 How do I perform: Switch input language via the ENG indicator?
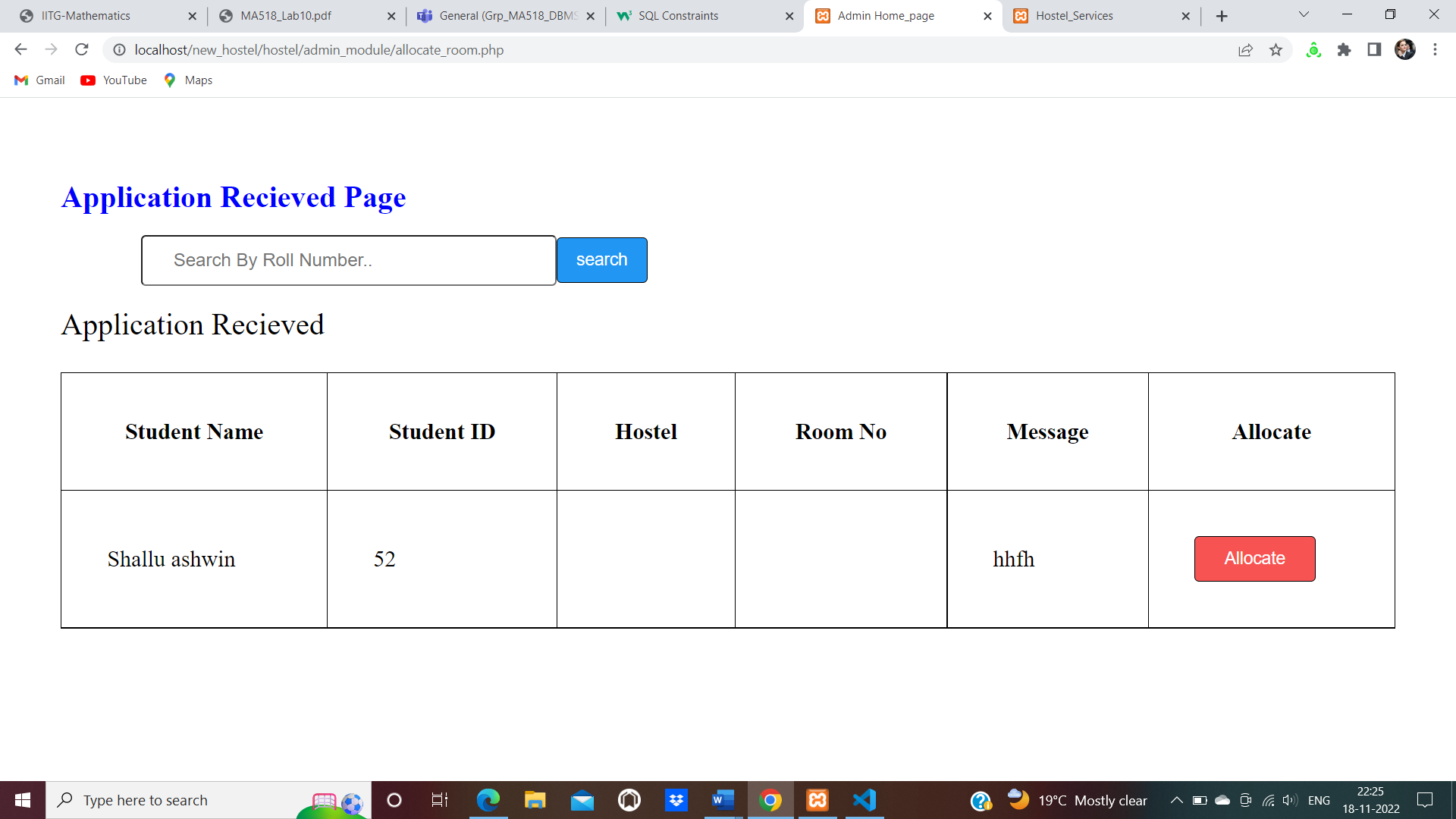[x=1319, y=799]
